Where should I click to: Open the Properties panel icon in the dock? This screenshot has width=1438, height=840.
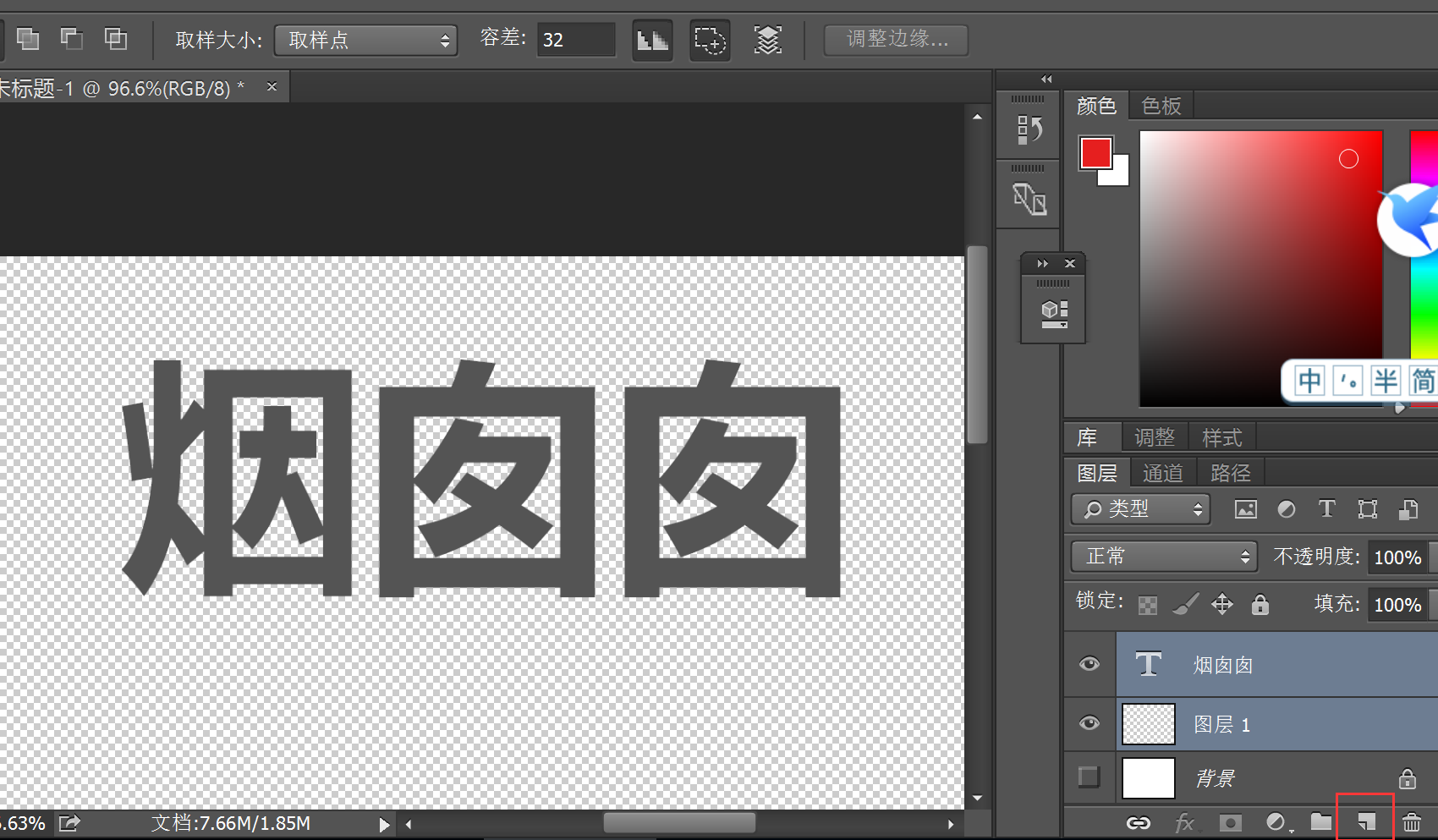[1029, 199]
